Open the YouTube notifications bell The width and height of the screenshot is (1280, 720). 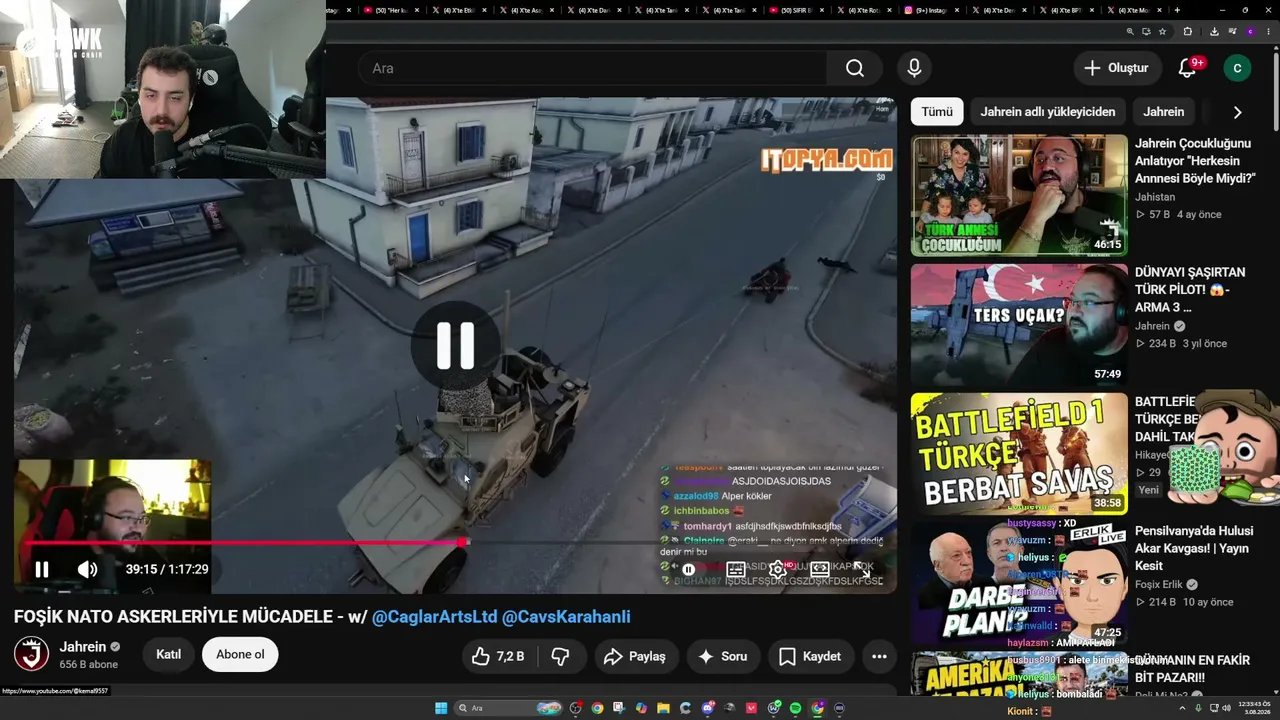[1187, 68]
